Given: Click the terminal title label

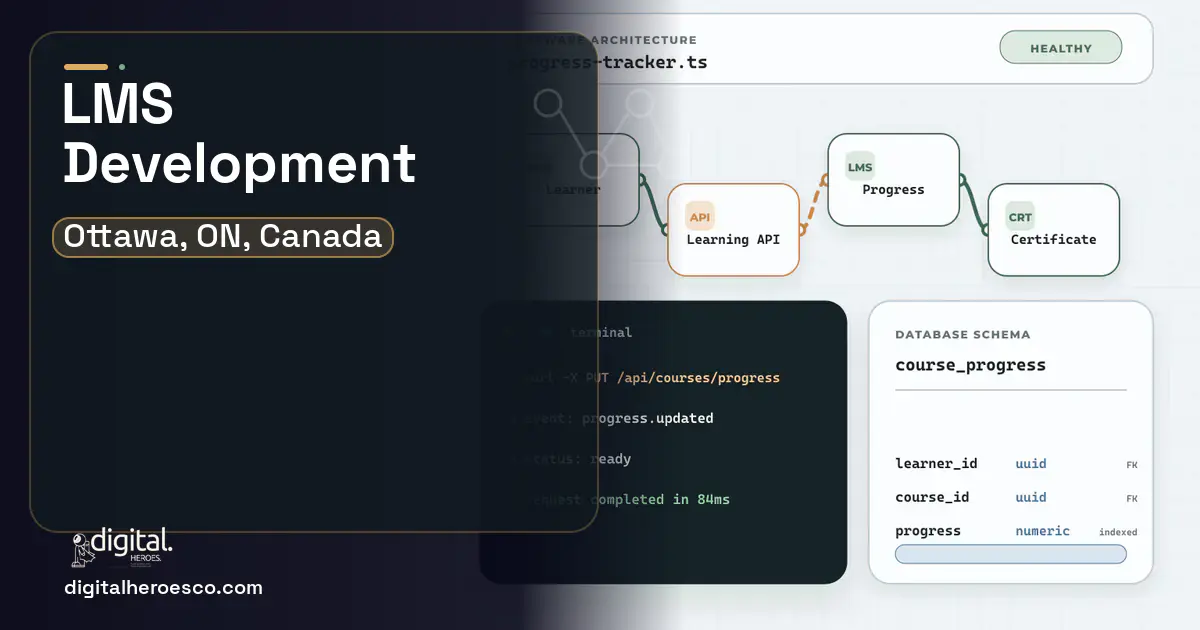Looking at the screenshot, I should (601, 332).
